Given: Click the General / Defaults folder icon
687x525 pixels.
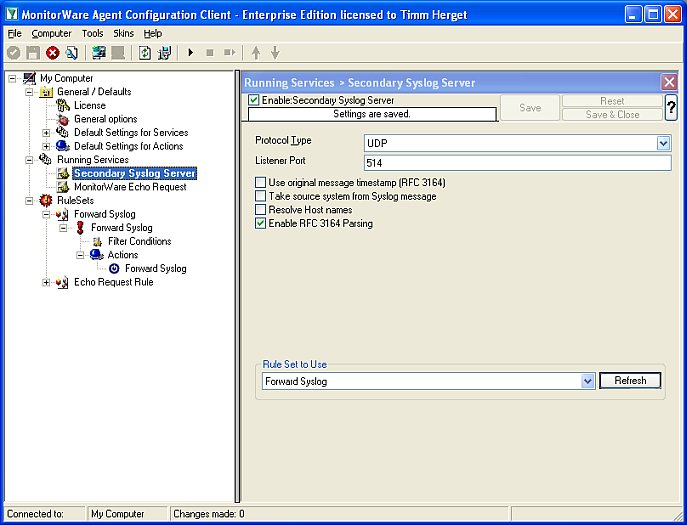Looking at the screenshot, I should pos(46,92).
